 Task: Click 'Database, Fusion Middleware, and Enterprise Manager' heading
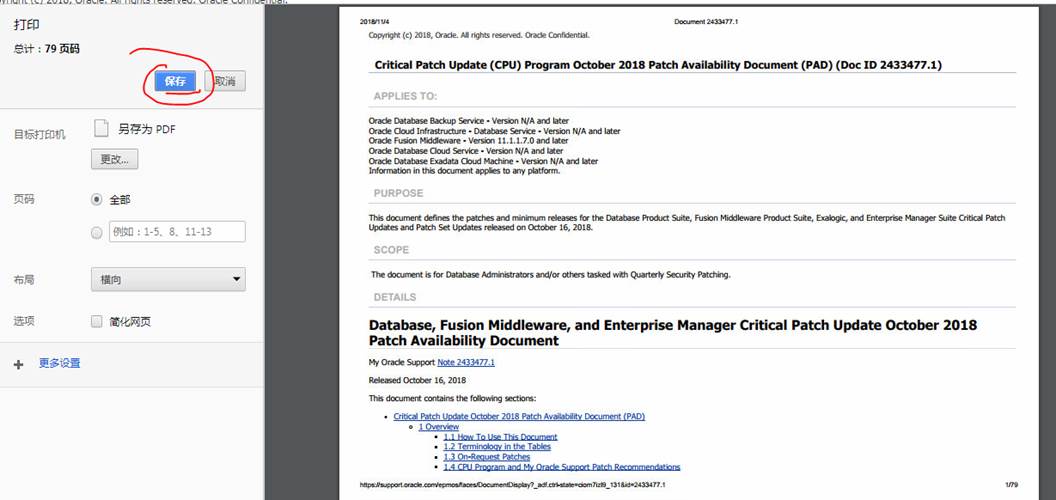pyautogui.click(x=673, y=333)
